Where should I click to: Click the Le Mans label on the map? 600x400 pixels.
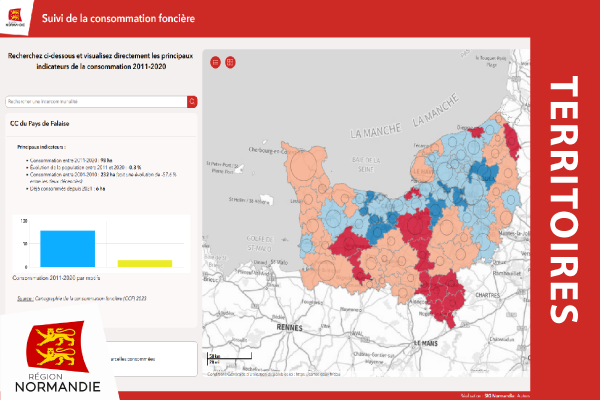pyautogui.click(x=425, y=341)
